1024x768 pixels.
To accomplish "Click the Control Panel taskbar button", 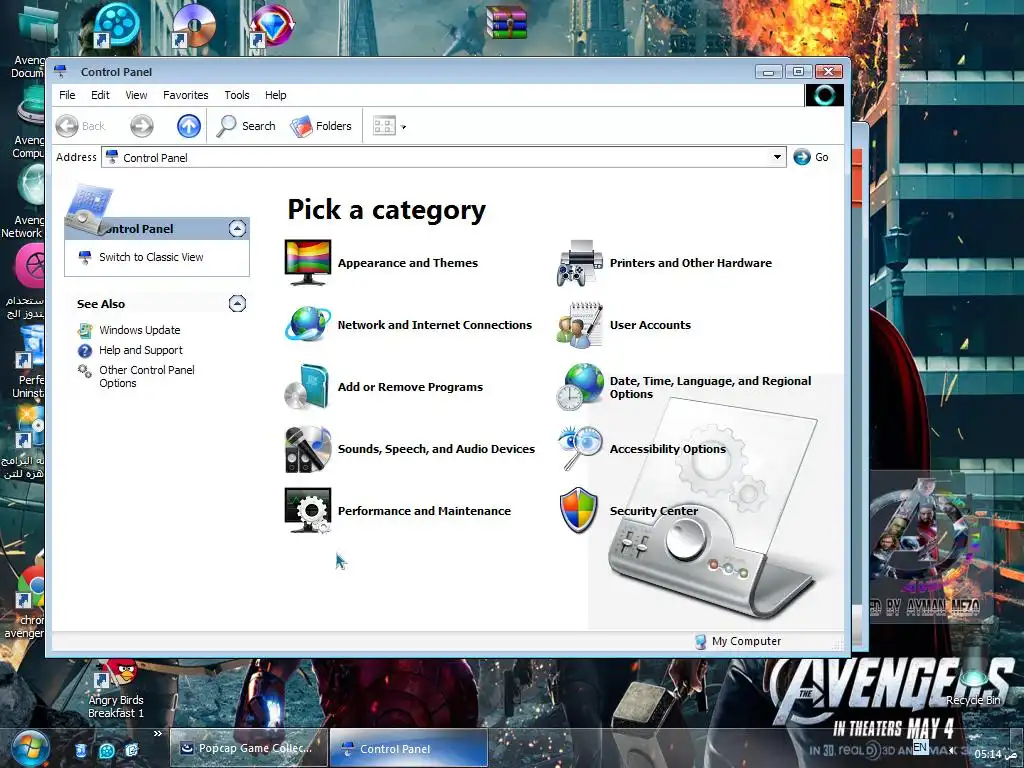I will point(409,749).
